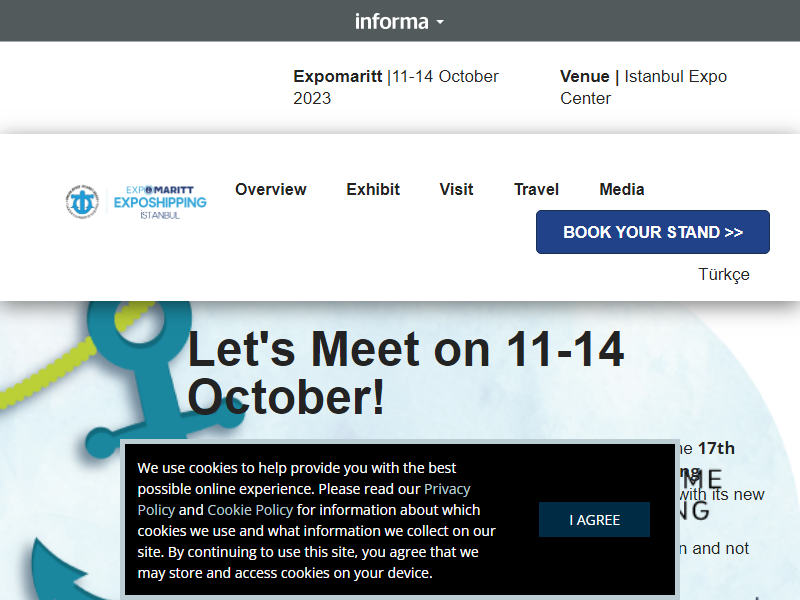Screen dimensions: 800x600
Task: Click the Venue Istanbul Expo Center text
Action: tap(643, 87)
